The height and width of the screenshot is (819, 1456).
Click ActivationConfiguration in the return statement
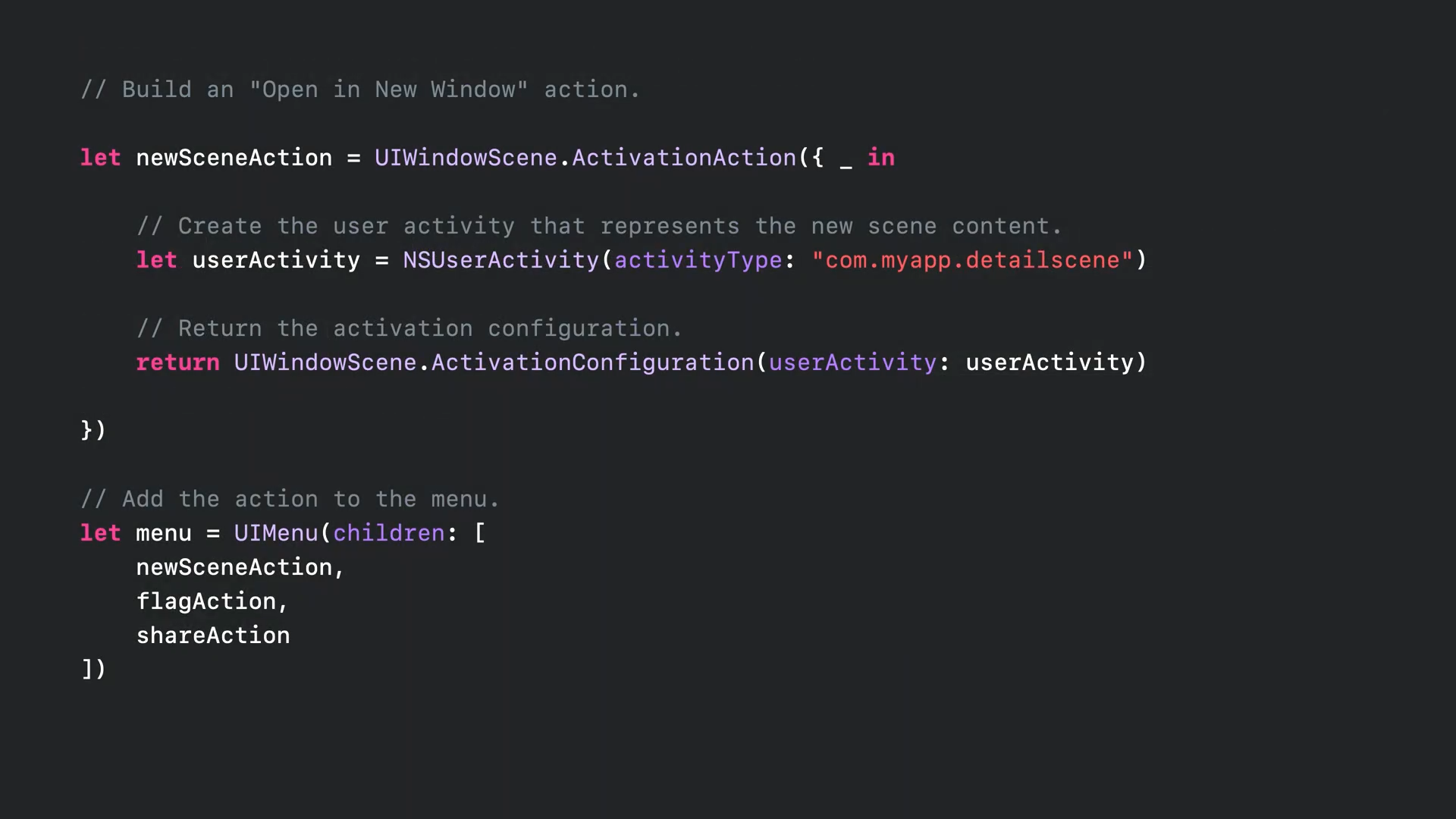(592, 362)
